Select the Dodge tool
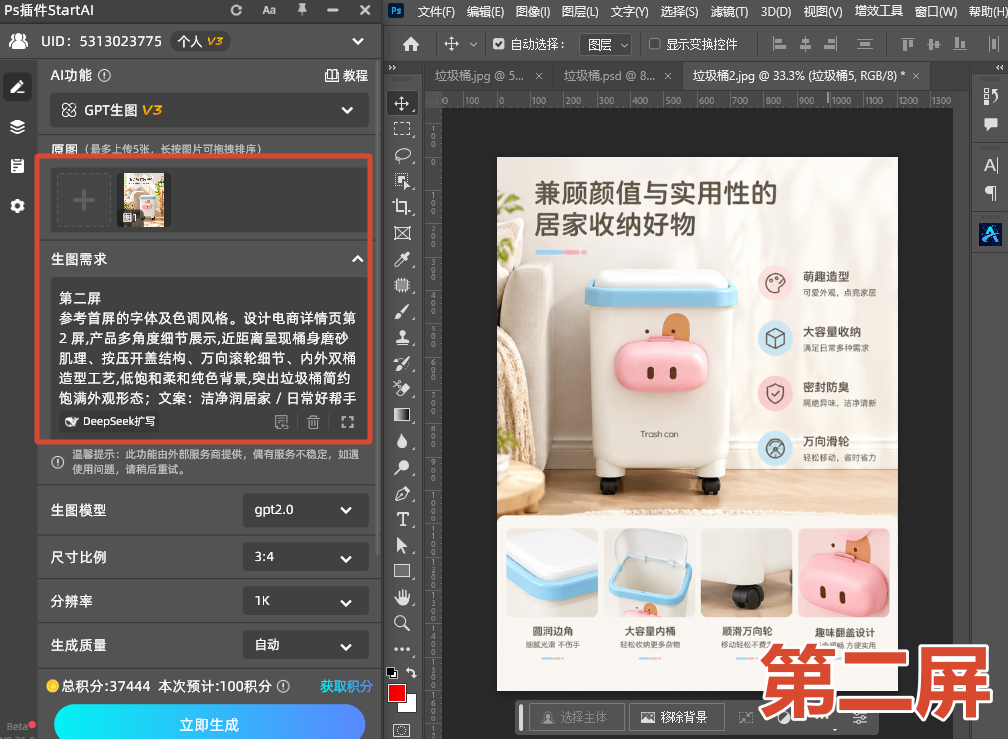The height and width of the screenshot is (739, 1008). click(x=402, y=467)
